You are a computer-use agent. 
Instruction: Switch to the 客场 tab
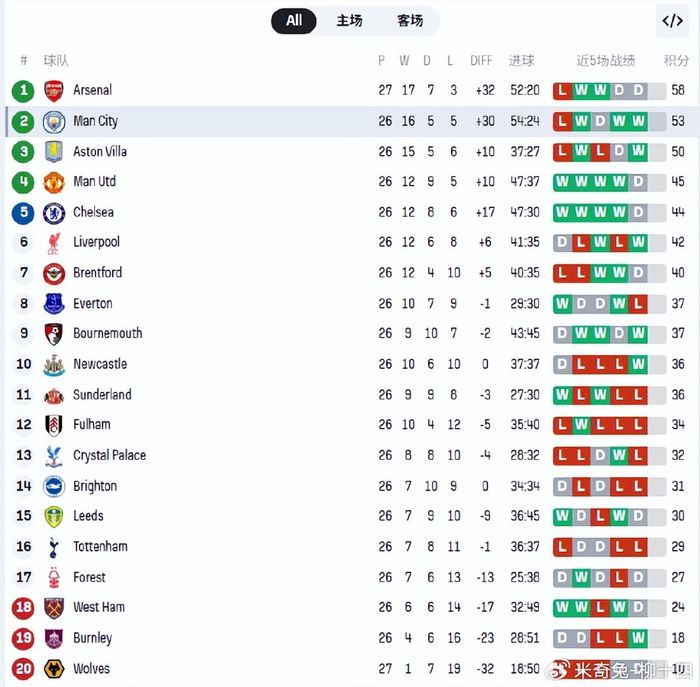[x=410, y=21]
